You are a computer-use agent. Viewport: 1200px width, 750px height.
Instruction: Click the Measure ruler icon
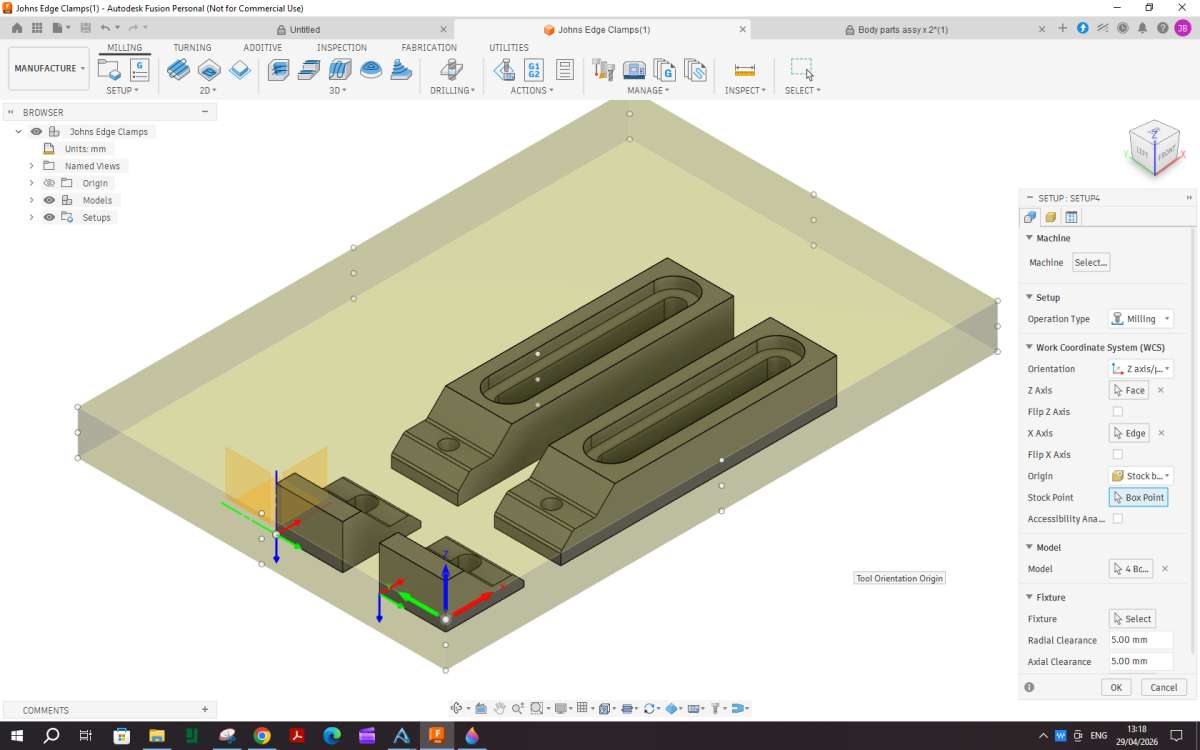[745, 69]
